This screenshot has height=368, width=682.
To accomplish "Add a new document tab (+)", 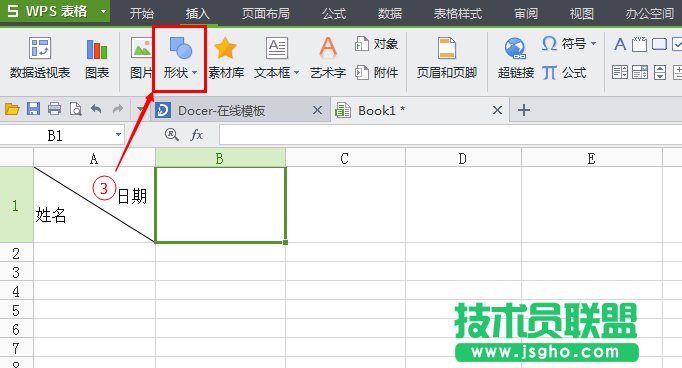I will click(524, 110).
